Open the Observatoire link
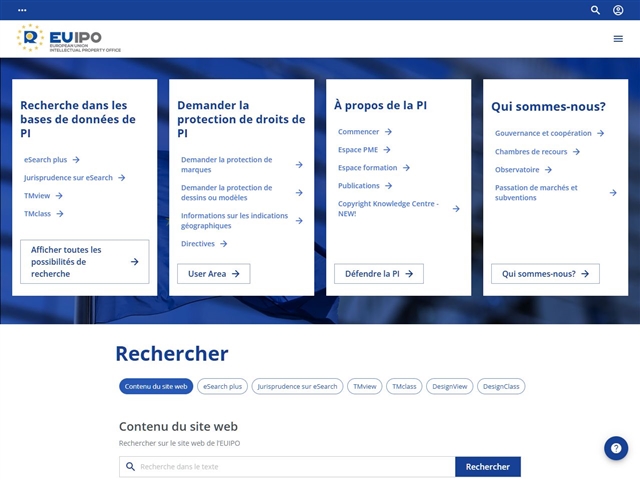The image size is (640, 480). point(517,169)
